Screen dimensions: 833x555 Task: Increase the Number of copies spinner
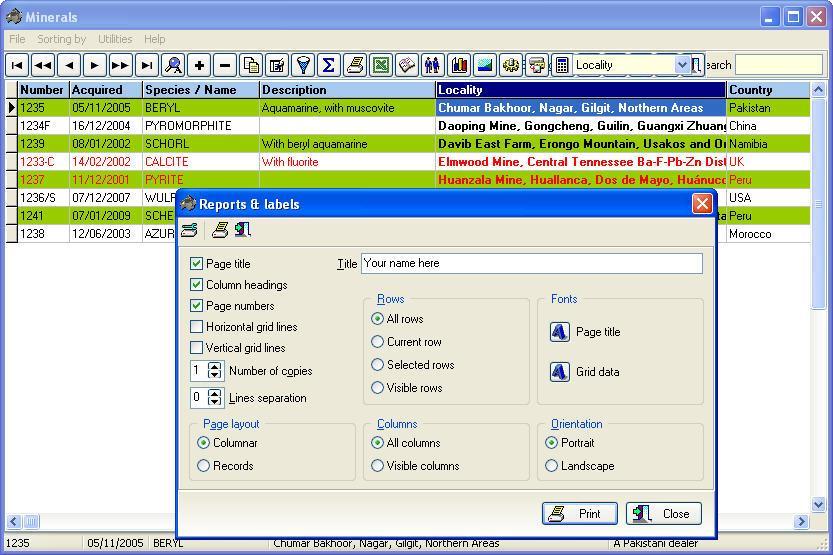pos(215,366)
